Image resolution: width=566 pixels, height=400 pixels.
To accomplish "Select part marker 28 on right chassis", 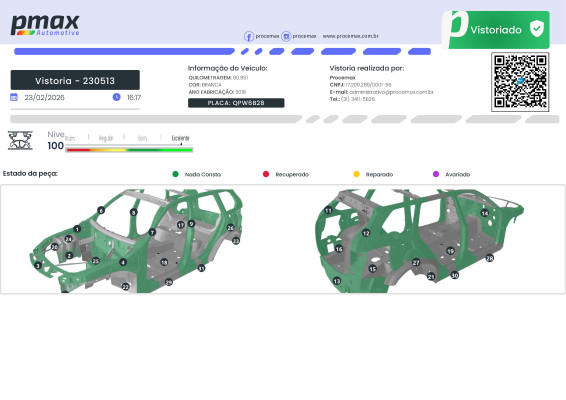I will click(x=489, y=258).
